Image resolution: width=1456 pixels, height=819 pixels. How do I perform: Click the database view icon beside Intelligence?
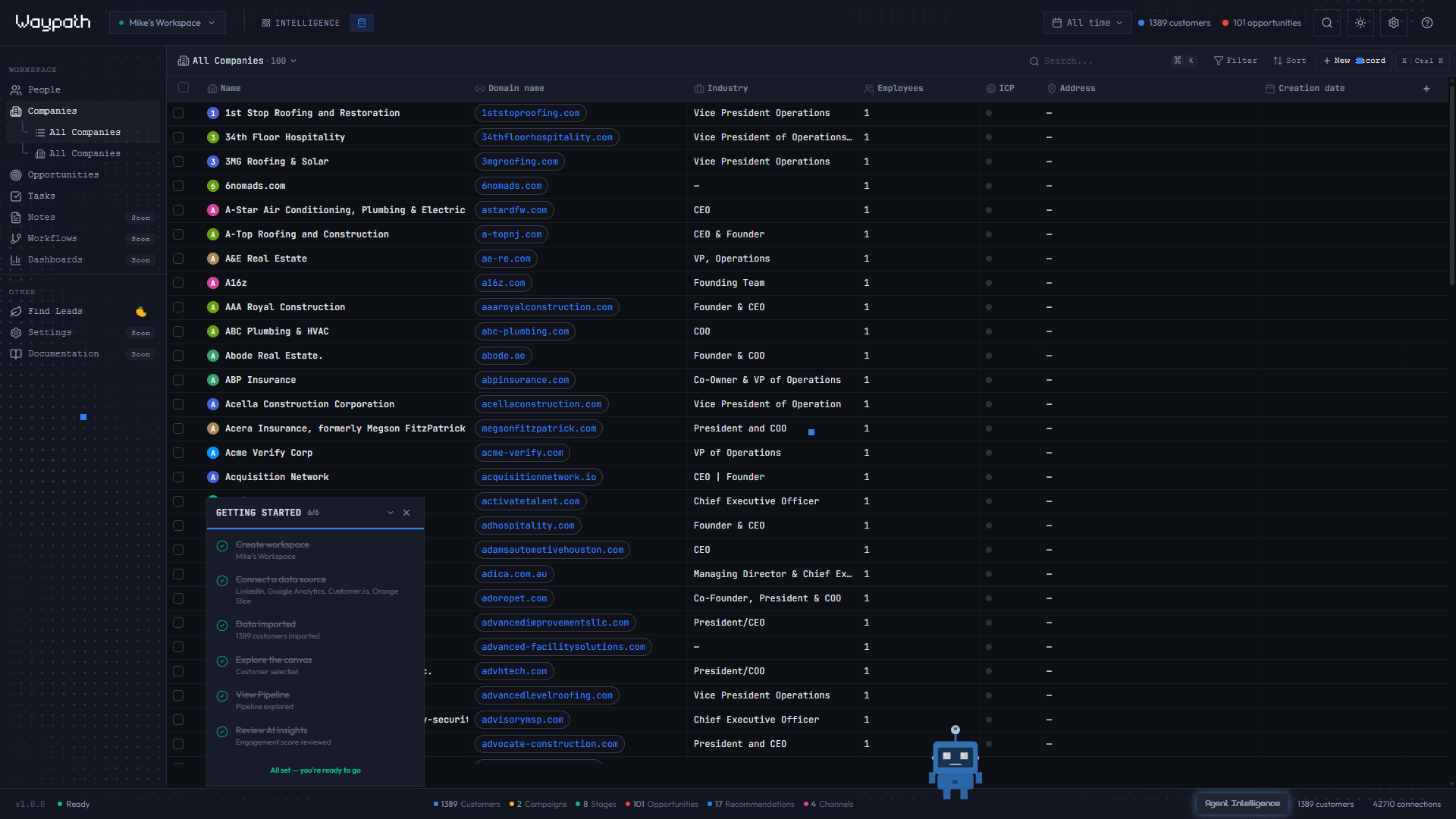(x=362, y=23)
